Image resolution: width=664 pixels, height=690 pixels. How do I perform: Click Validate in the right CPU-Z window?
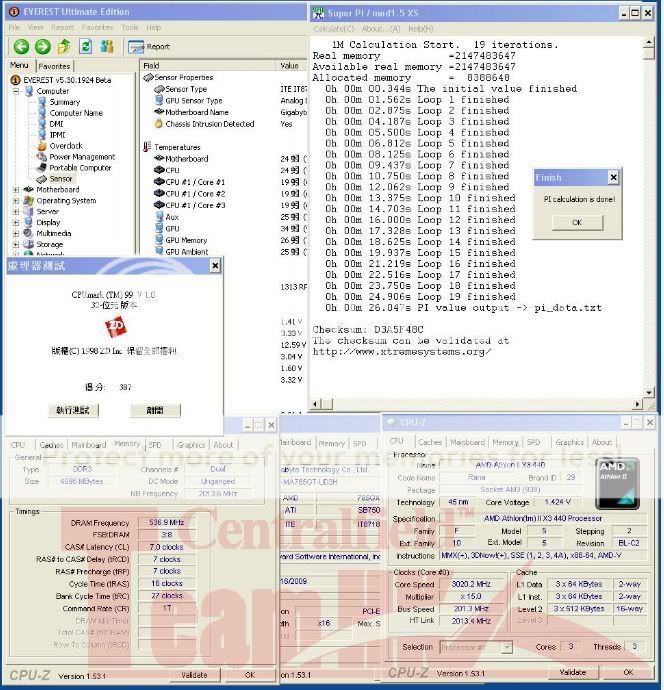(x=573, y=673)
